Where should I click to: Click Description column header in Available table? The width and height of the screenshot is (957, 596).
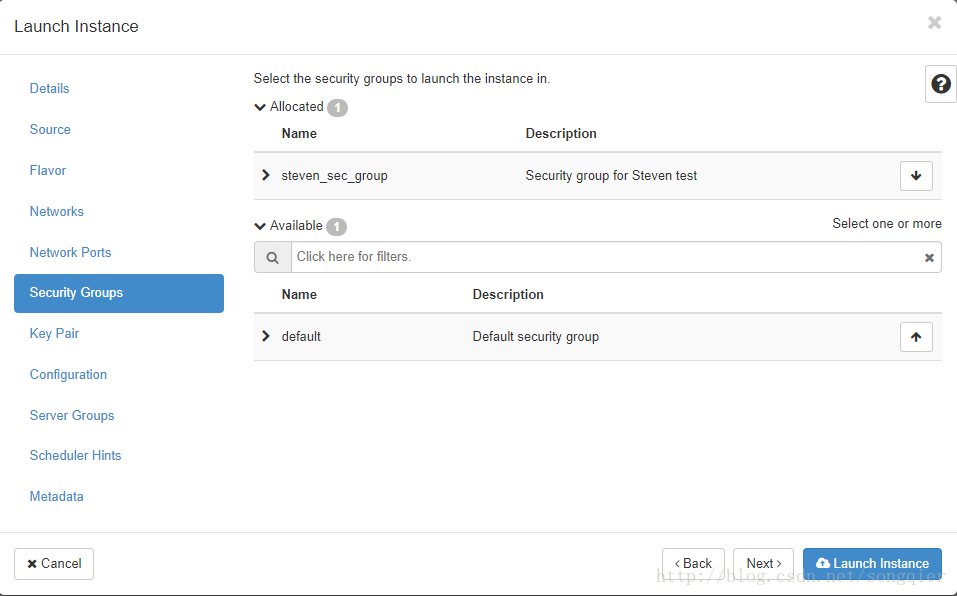pos(508,295)
